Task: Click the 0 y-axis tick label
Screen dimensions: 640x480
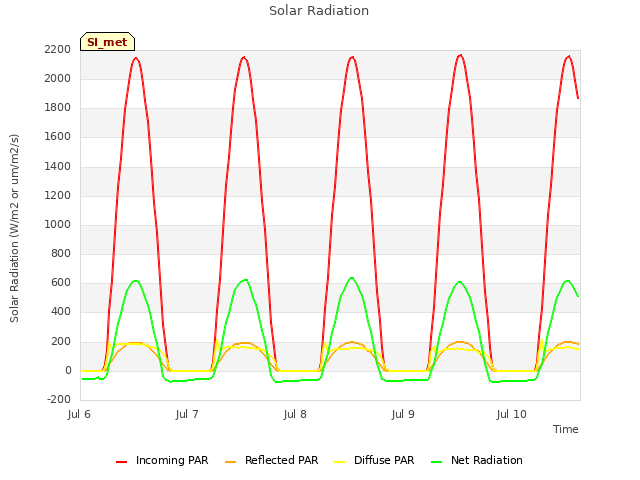Action: pyautogui.click(x=68, y=371)
